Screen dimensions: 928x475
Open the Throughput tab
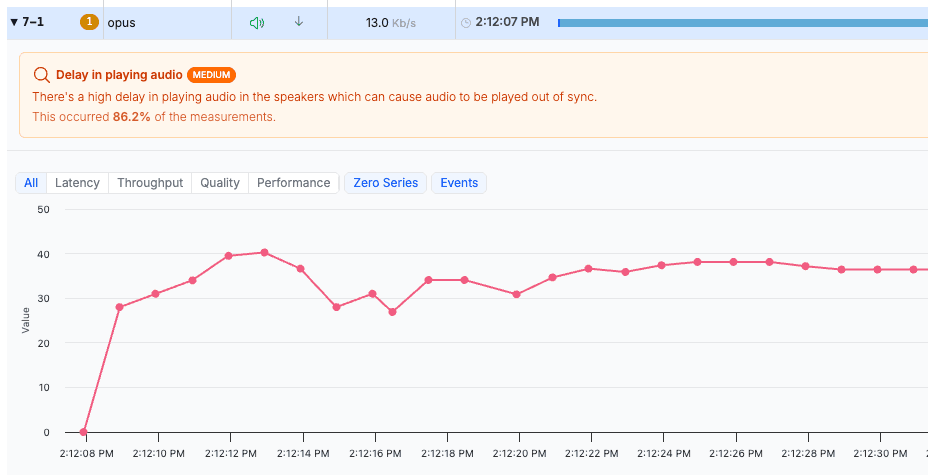click(150, 183)
